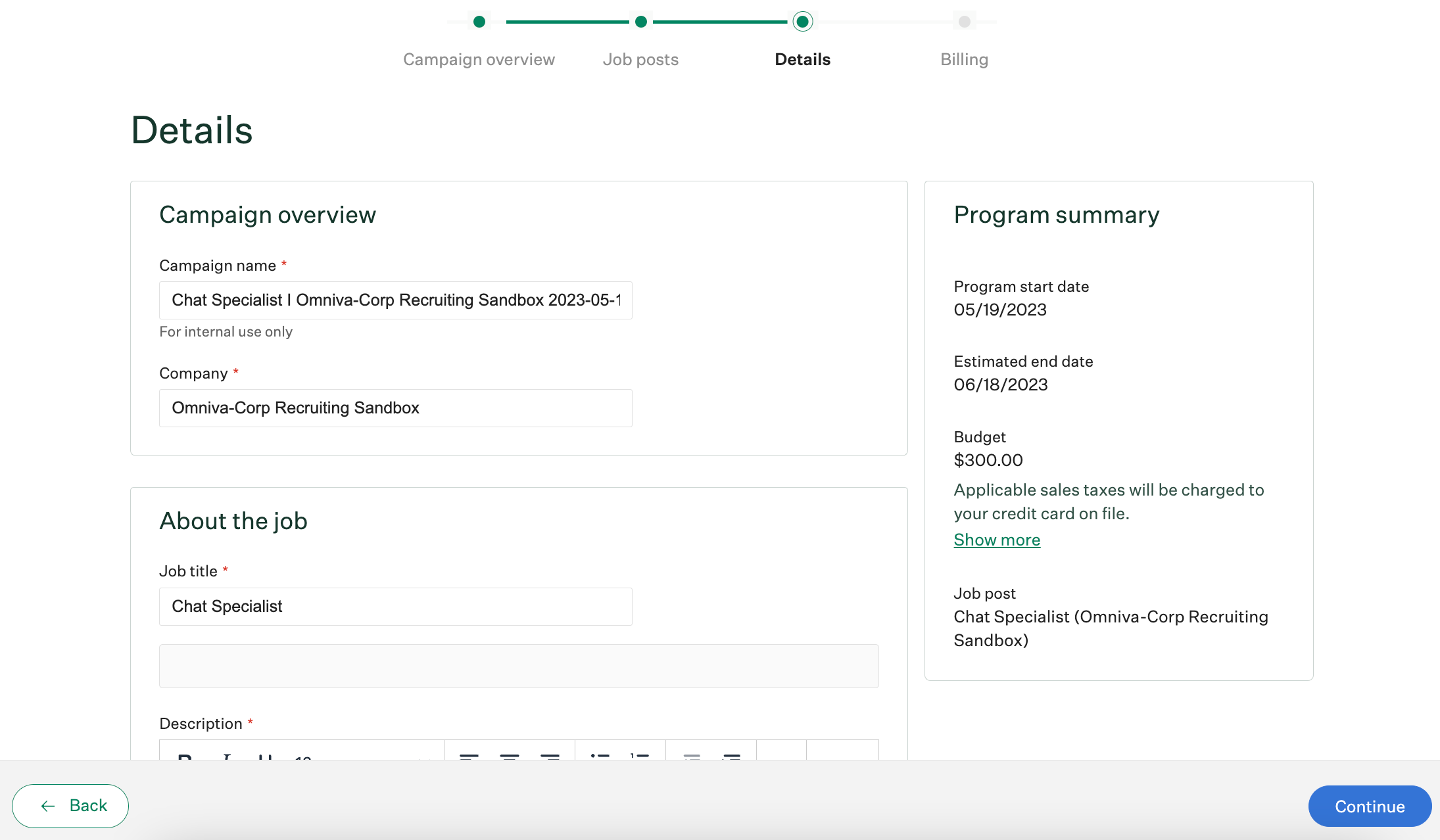Click the Continue button
The width and height of the screenshot is (1440, 840).
tap(1370, 805)
